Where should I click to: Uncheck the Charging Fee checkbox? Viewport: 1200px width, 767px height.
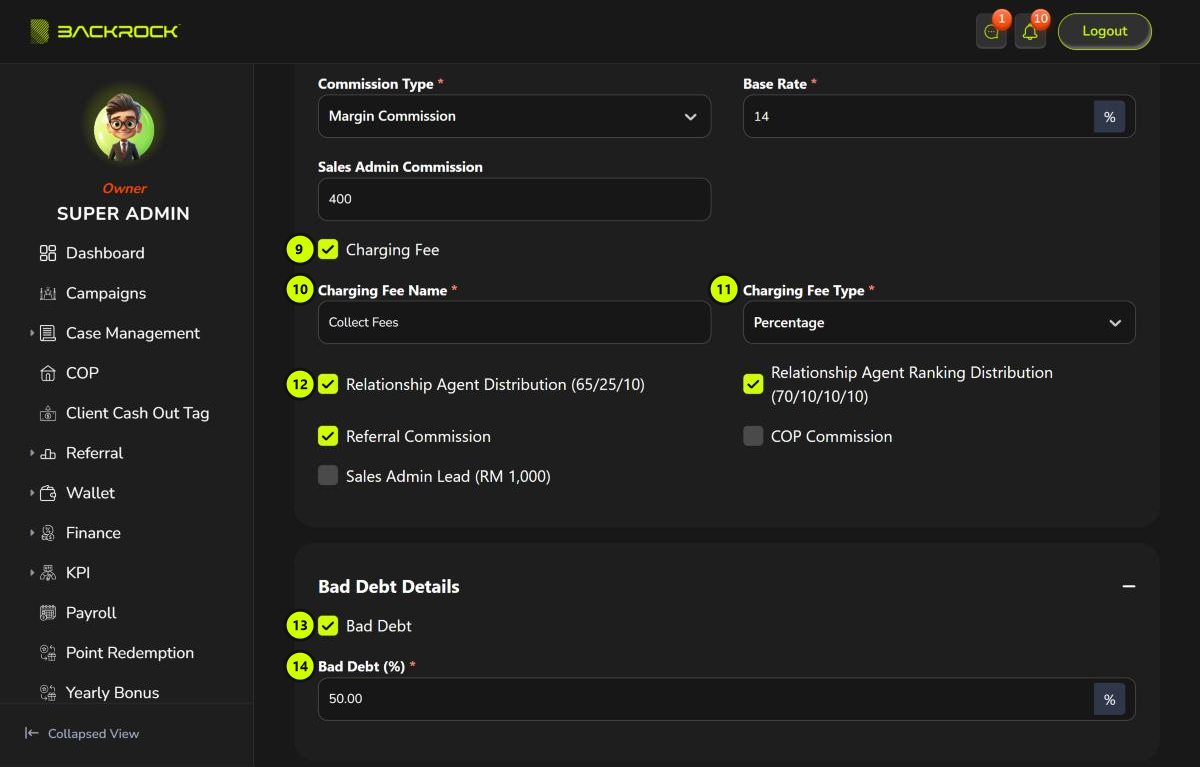328,249
